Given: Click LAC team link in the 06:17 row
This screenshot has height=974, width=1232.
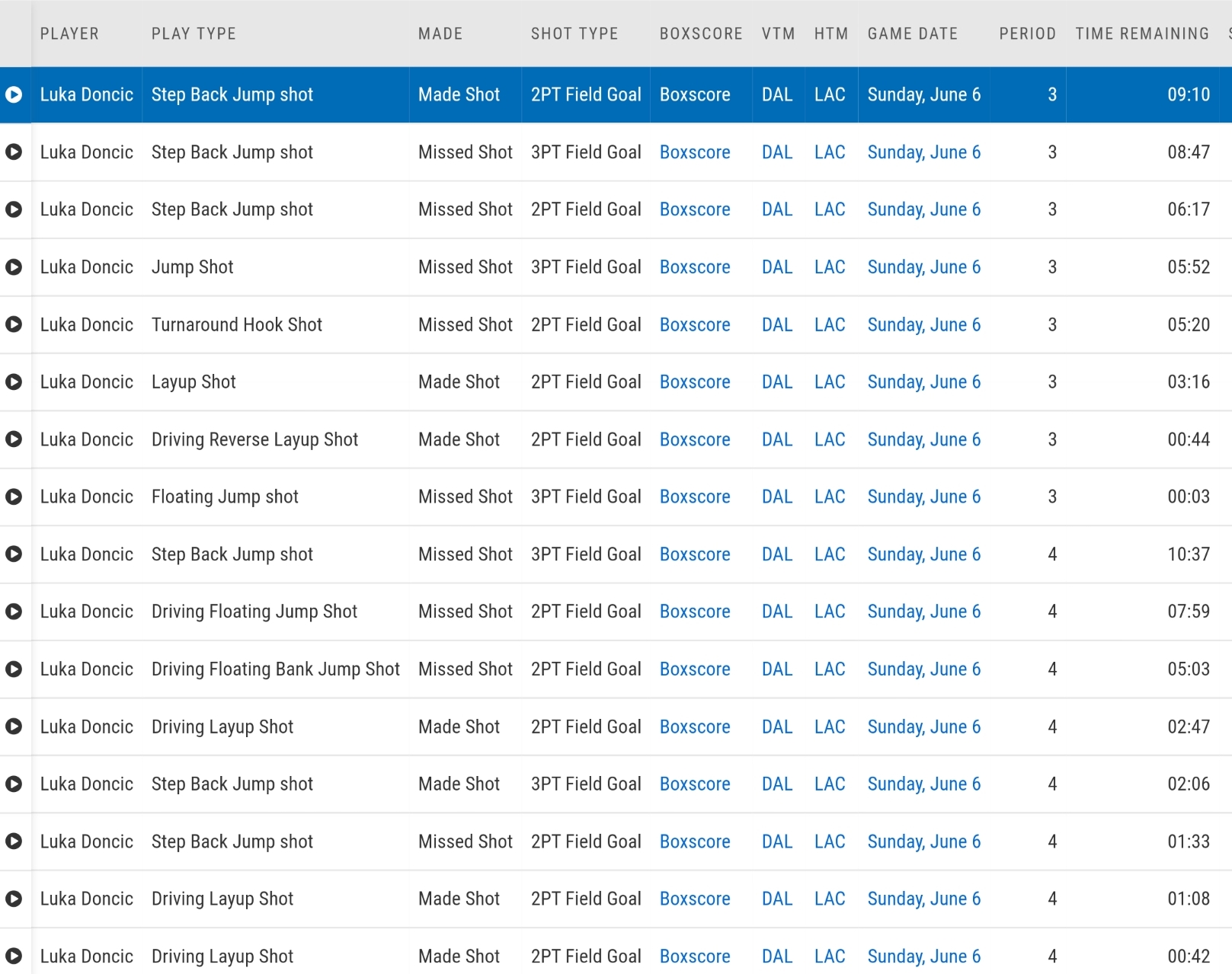Looking at the screenshot, I should point(830,209).
